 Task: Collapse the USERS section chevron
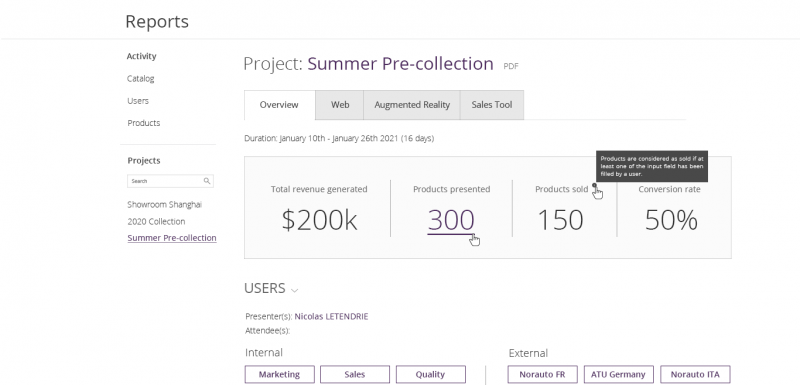point(294,291)
